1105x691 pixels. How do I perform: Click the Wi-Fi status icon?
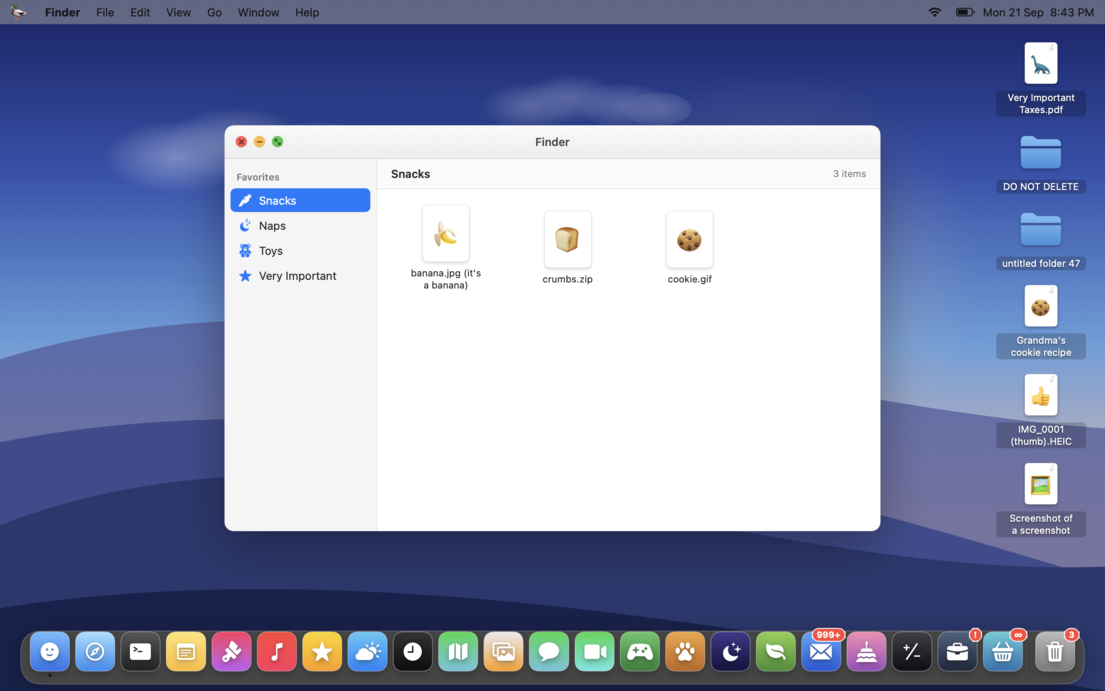(x=934, y=12)
